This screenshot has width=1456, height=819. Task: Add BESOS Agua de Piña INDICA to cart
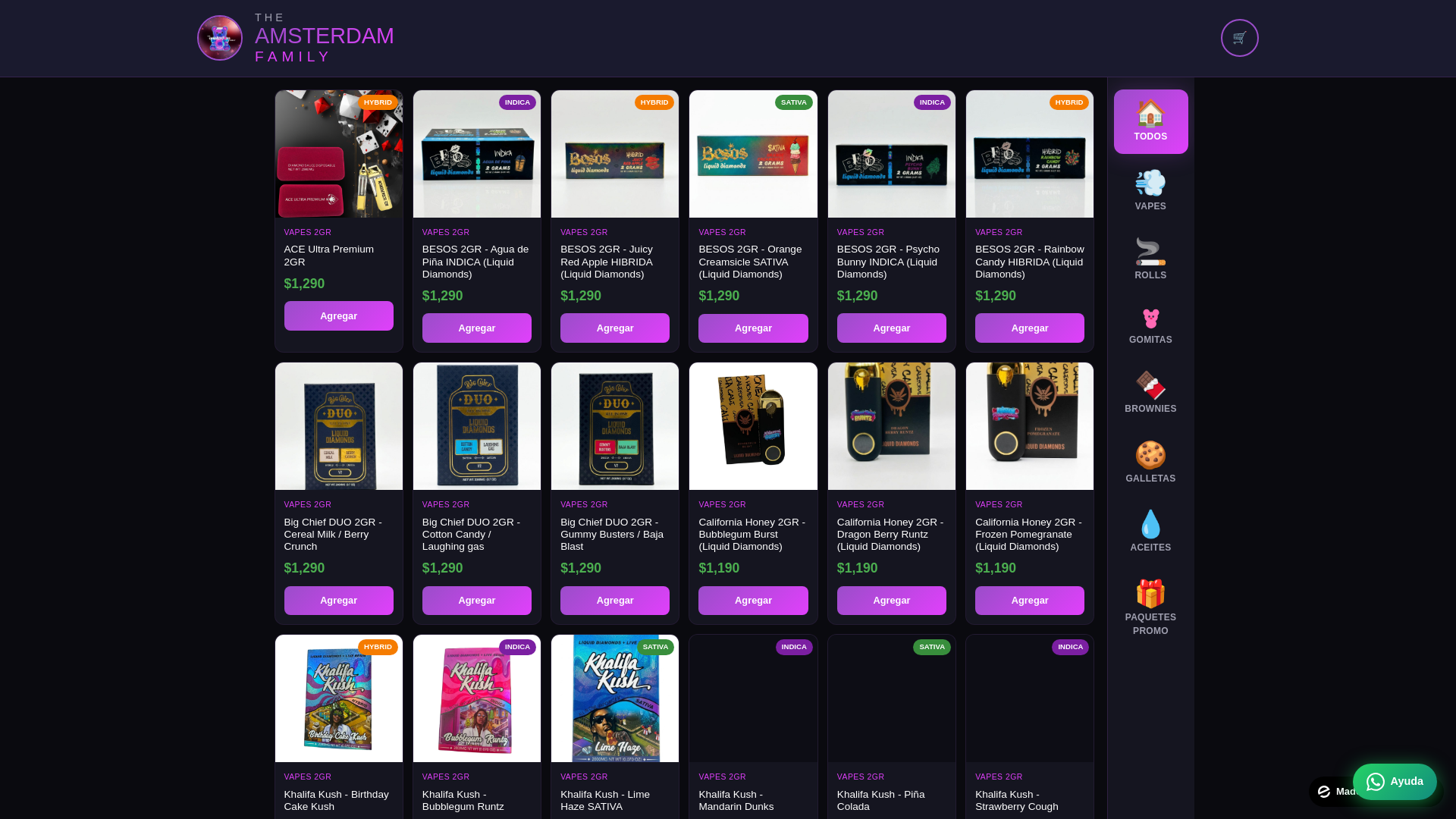click(x=477, y=328)
